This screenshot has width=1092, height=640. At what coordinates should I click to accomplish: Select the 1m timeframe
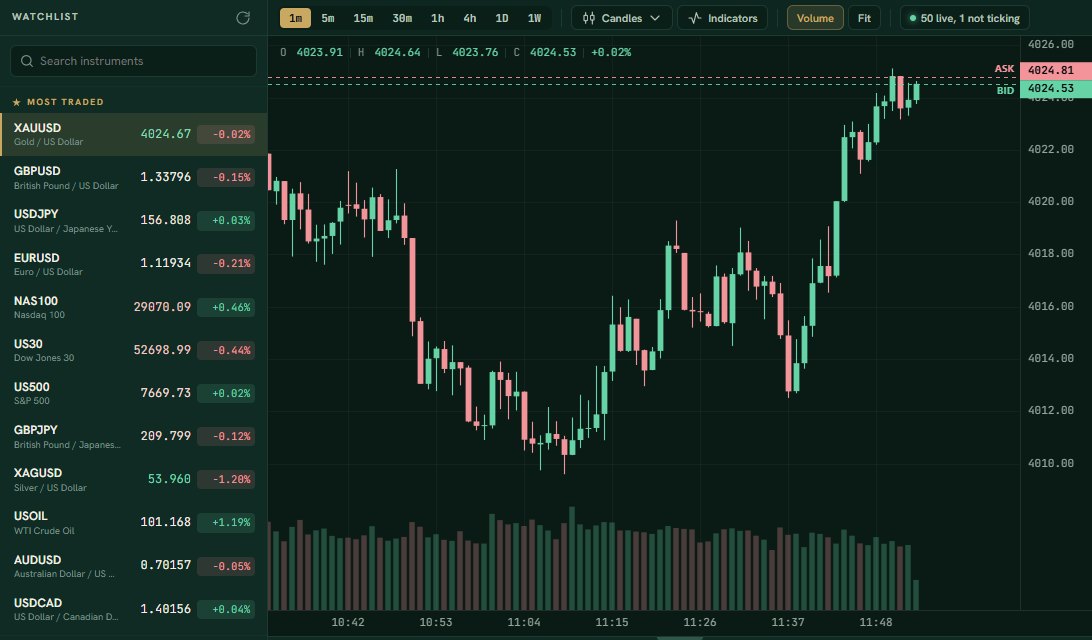coord(295,18)
